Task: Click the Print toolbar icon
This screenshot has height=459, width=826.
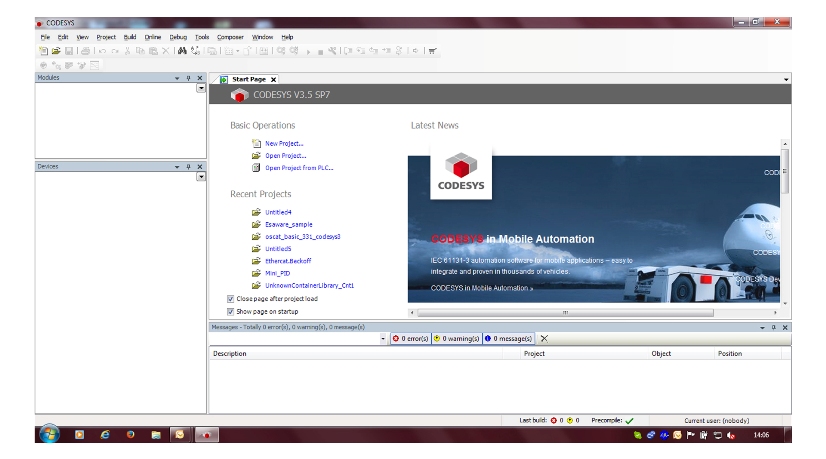Action: (85, 51)
